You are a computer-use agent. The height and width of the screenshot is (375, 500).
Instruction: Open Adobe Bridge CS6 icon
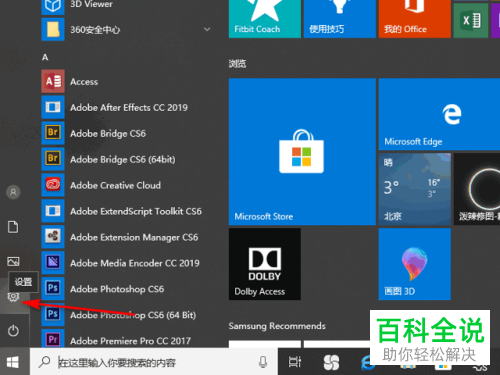click(53, 133)
